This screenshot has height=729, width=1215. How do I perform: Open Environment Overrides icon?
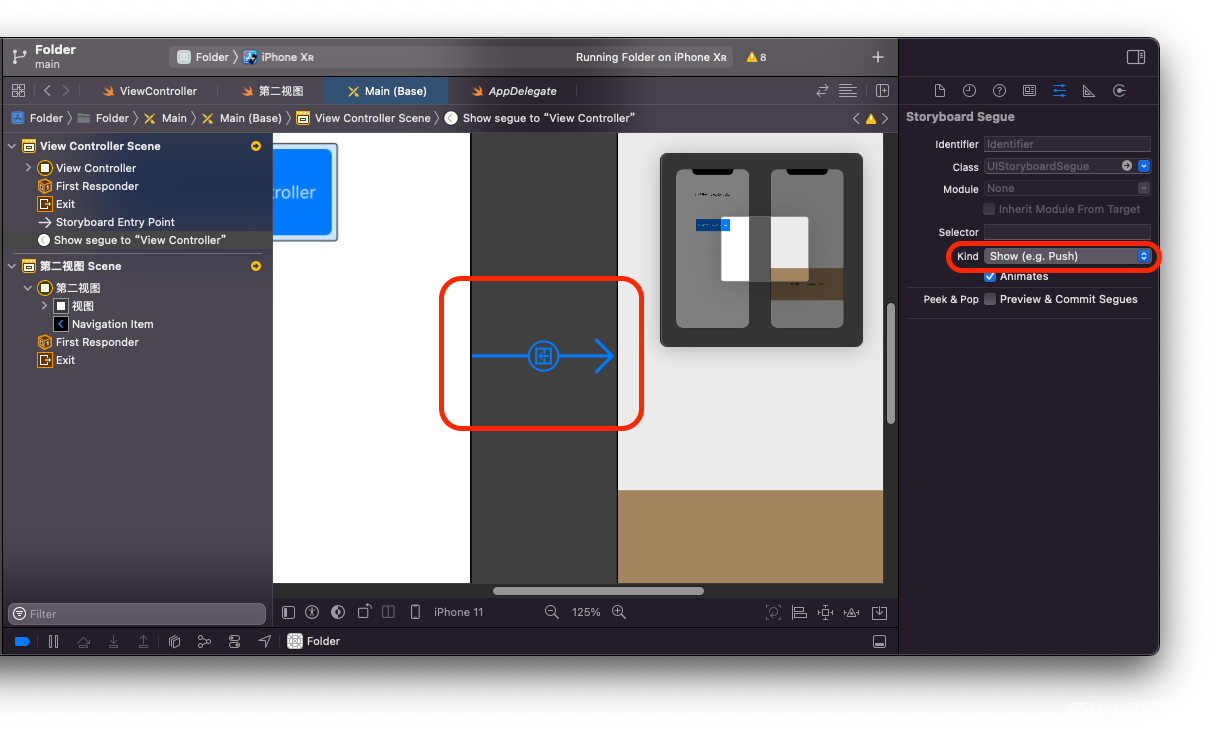pos(234,641)
